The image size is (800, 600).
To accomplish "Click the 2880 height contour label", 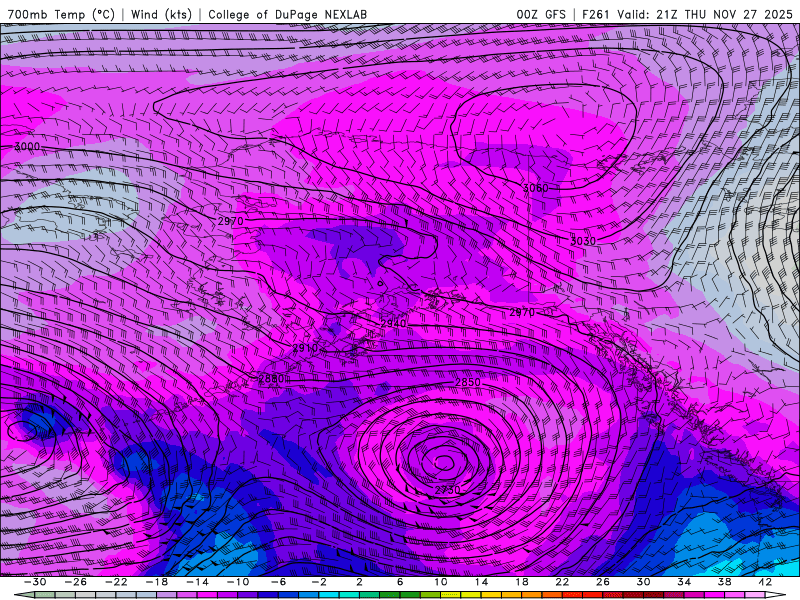I will 271,379.
